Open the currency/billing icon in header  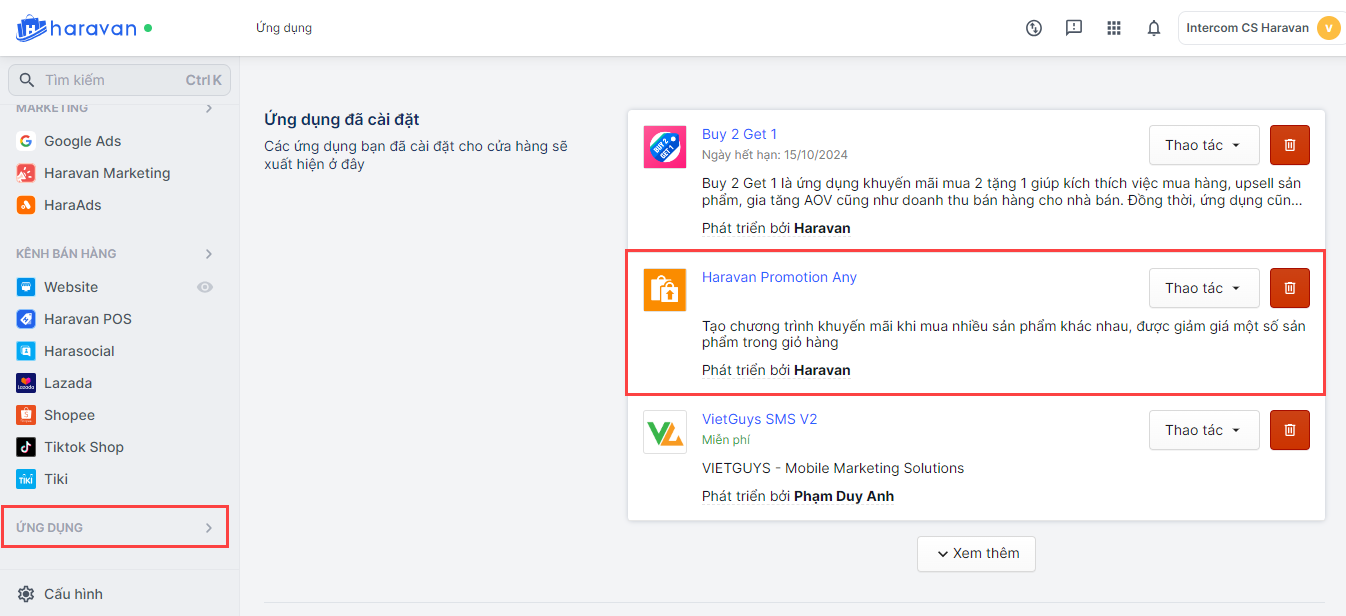coord(1034,28)
